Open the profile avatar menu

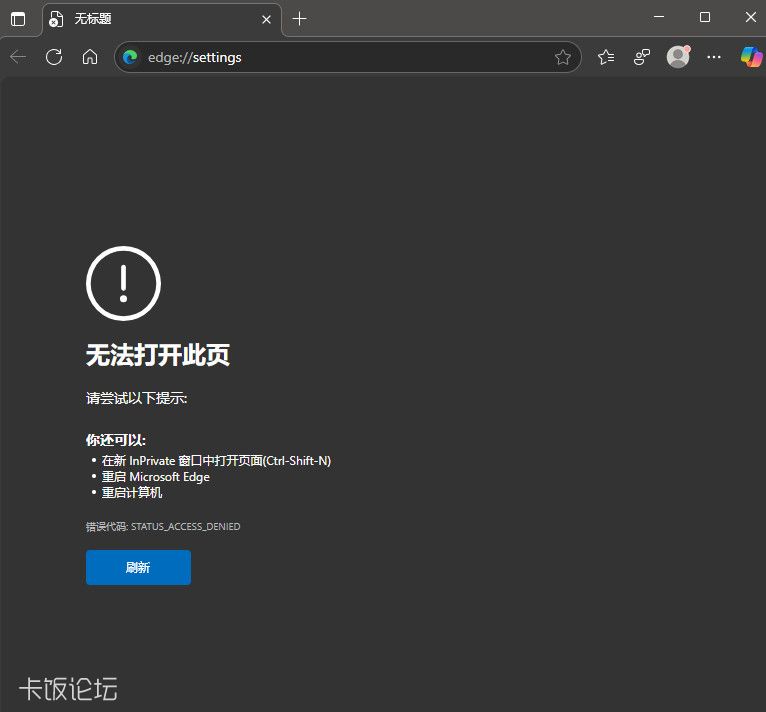[x=678, y=57]
